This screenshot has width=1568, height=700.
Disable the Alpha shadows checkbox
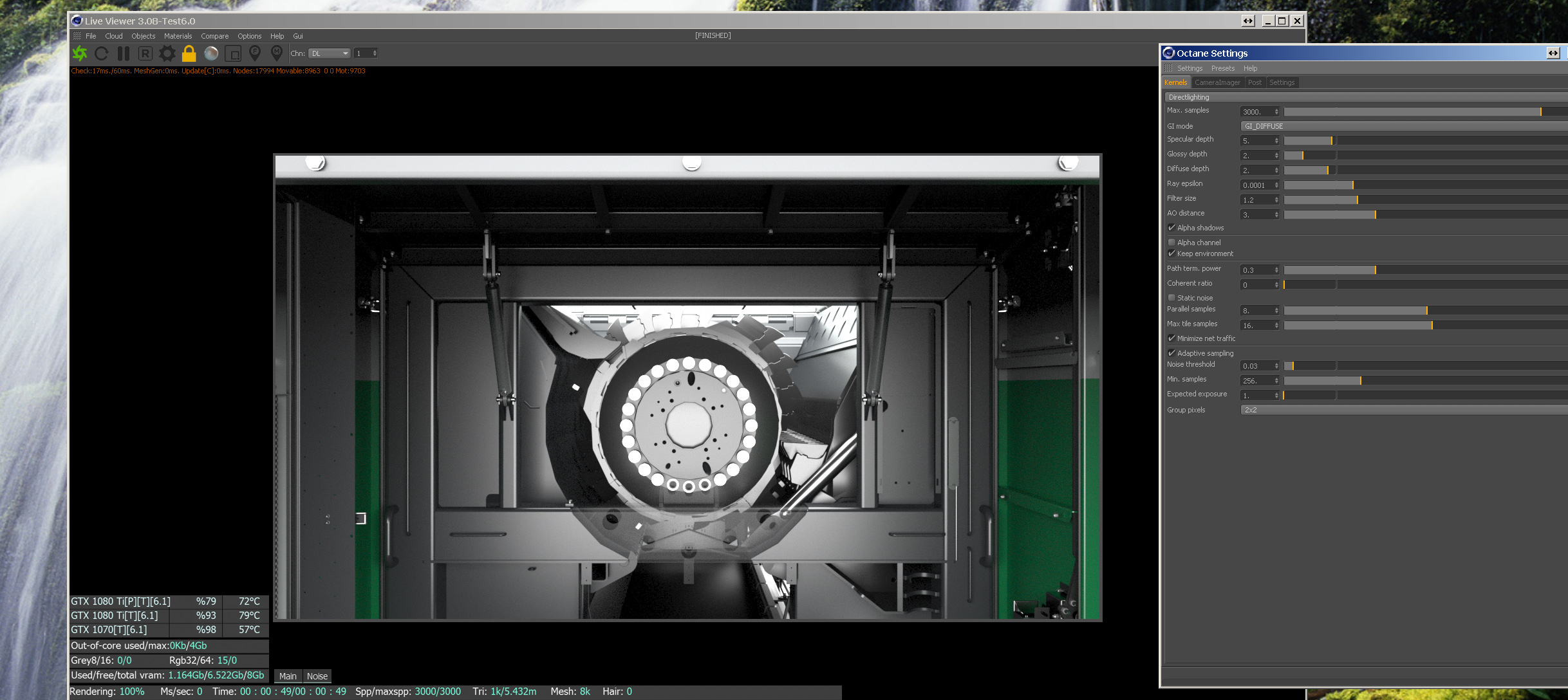tap(1171, 228)
